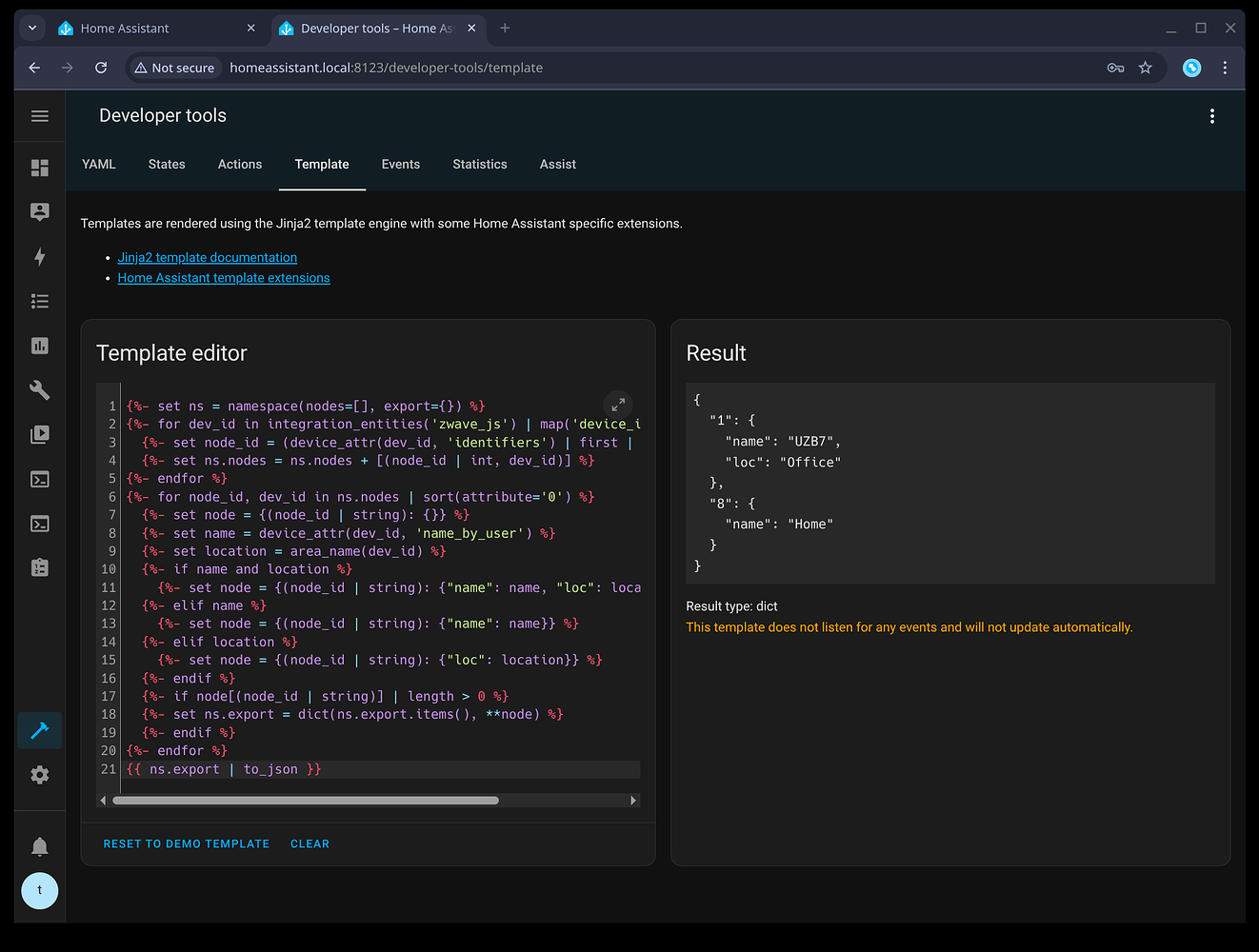This screenshot has width=1259, height=952.
Task: Open Chrome's three-dot menu
Action: 1225,68
